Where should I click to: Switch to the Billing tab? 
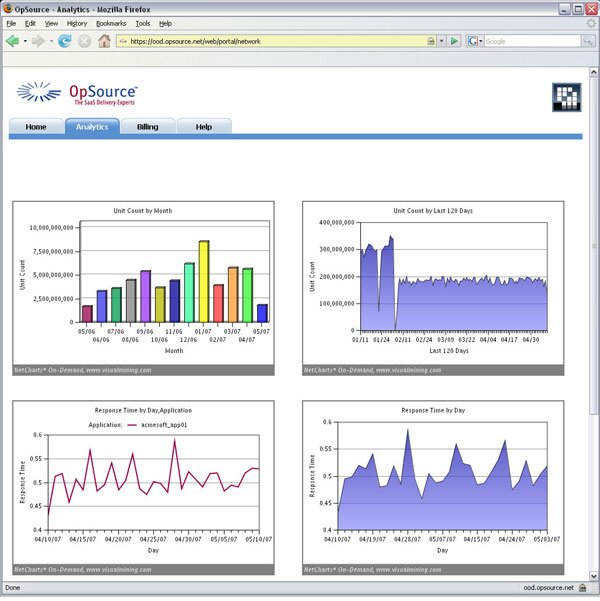coord(148,127)
